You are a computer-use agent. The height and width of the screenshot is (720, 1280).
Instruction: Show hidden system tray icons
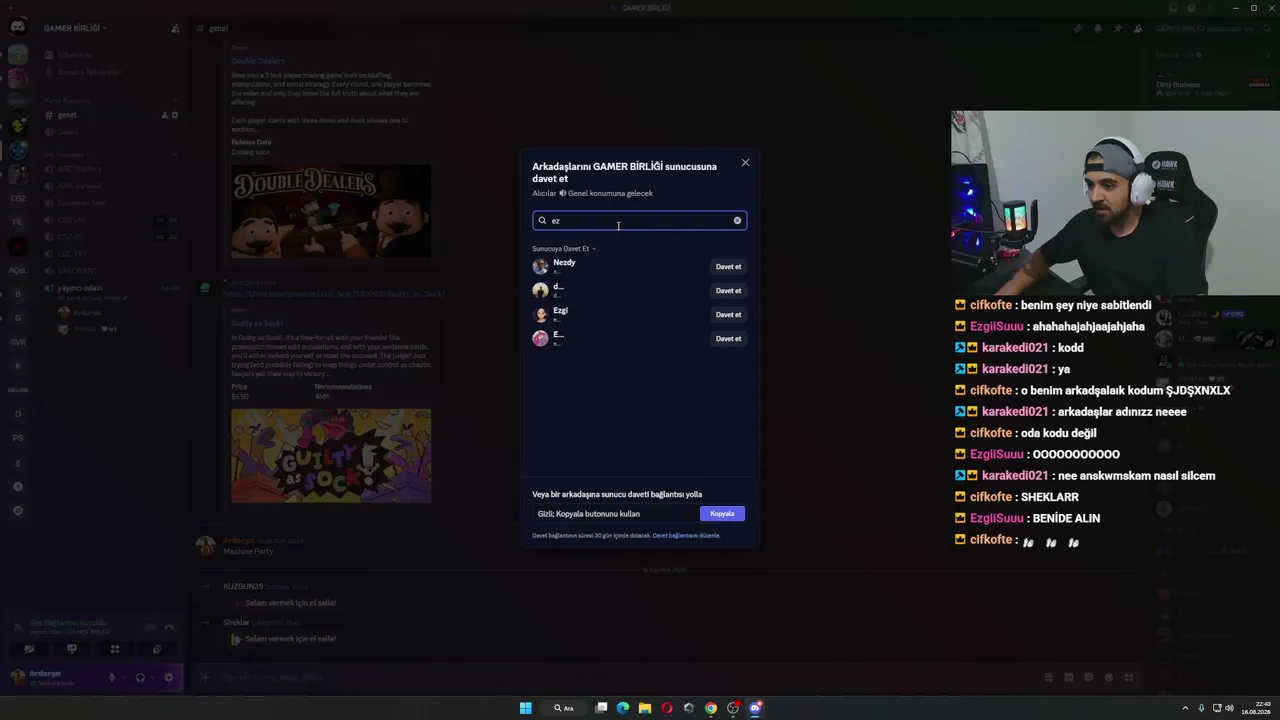[1186, 708]
